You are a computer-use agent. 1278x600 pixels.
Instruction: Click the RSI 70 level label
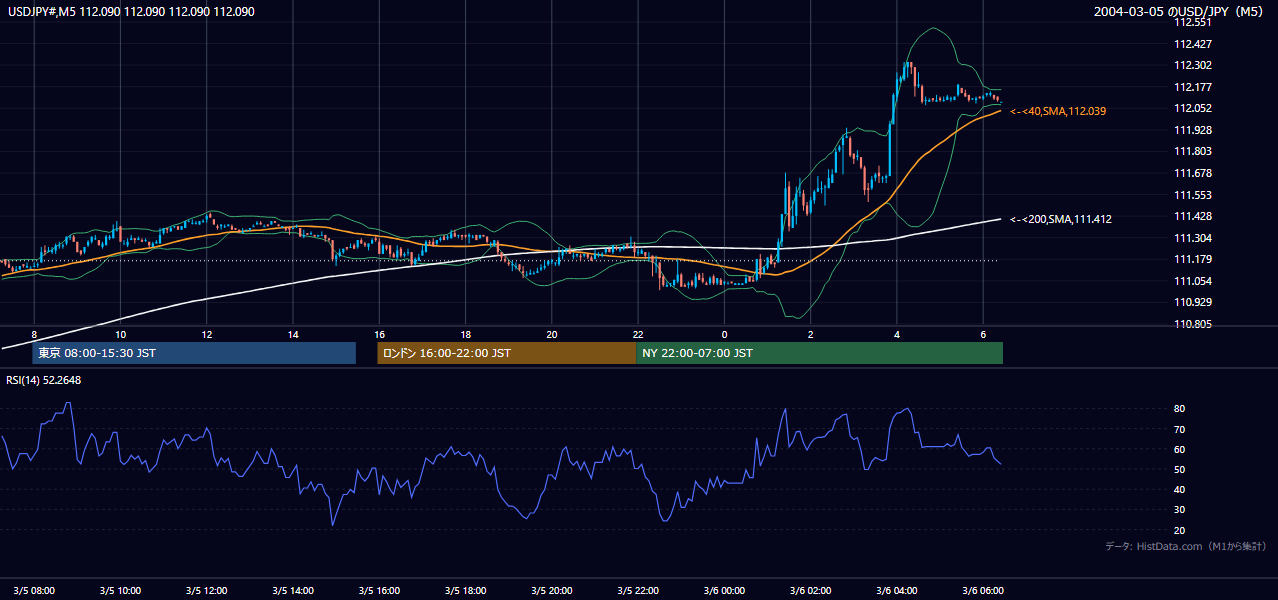click(x=1180, y=429)
